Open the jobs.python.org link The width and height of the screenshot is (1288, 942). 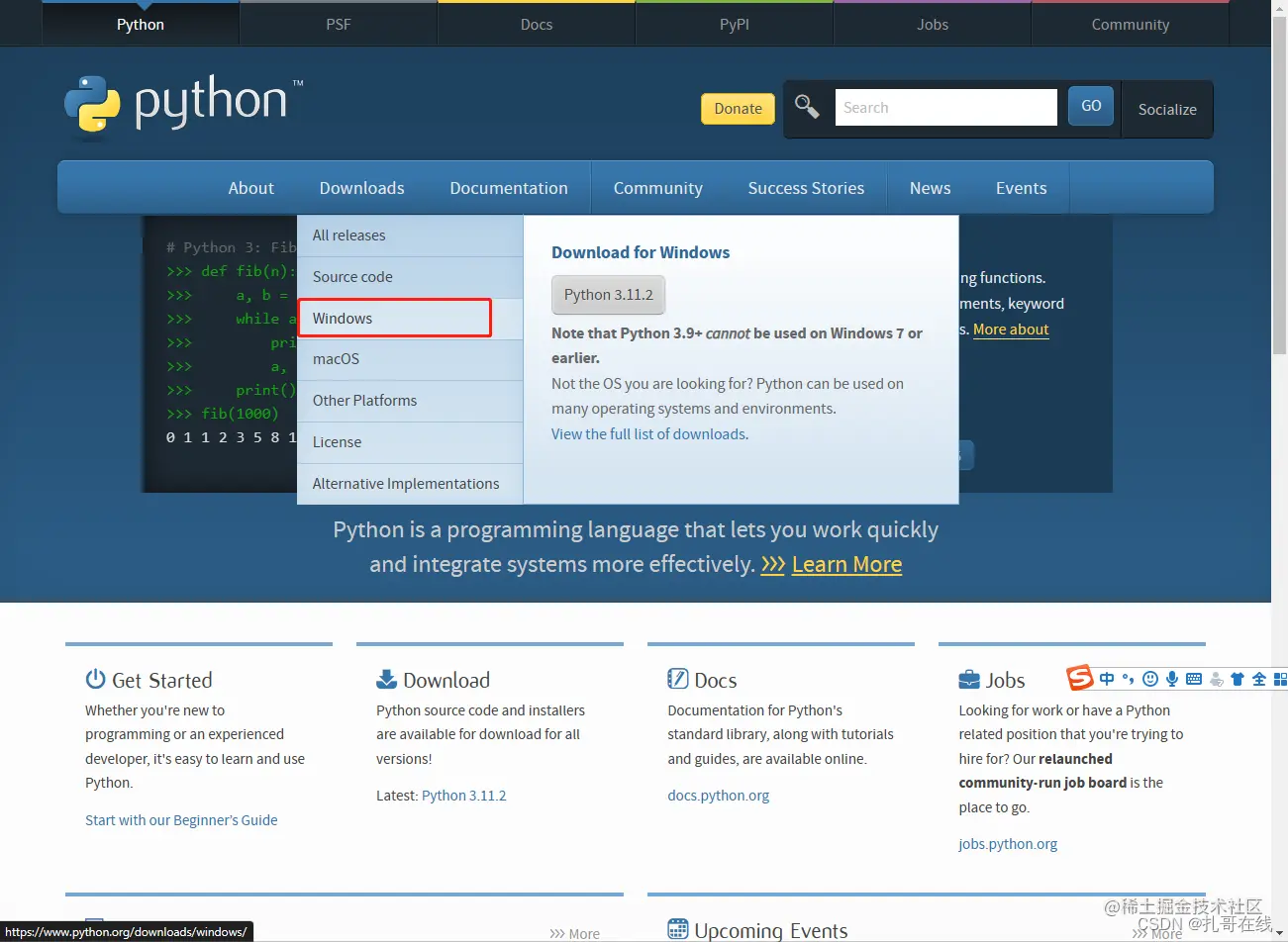coord(1008,844)
